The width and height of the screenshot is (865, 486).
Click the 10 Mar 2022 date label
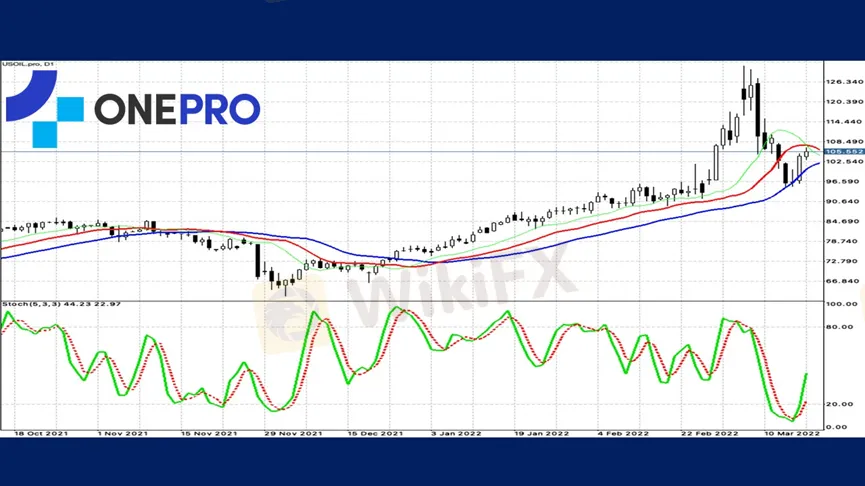point(792,434)
